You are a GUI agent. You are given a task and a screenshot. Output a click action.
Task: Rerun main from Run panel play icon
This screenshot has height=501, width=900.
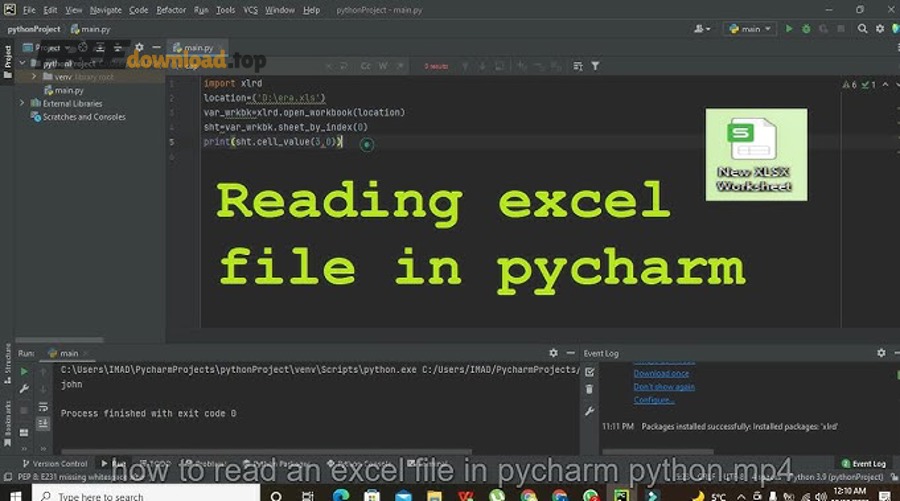(24, 372)
